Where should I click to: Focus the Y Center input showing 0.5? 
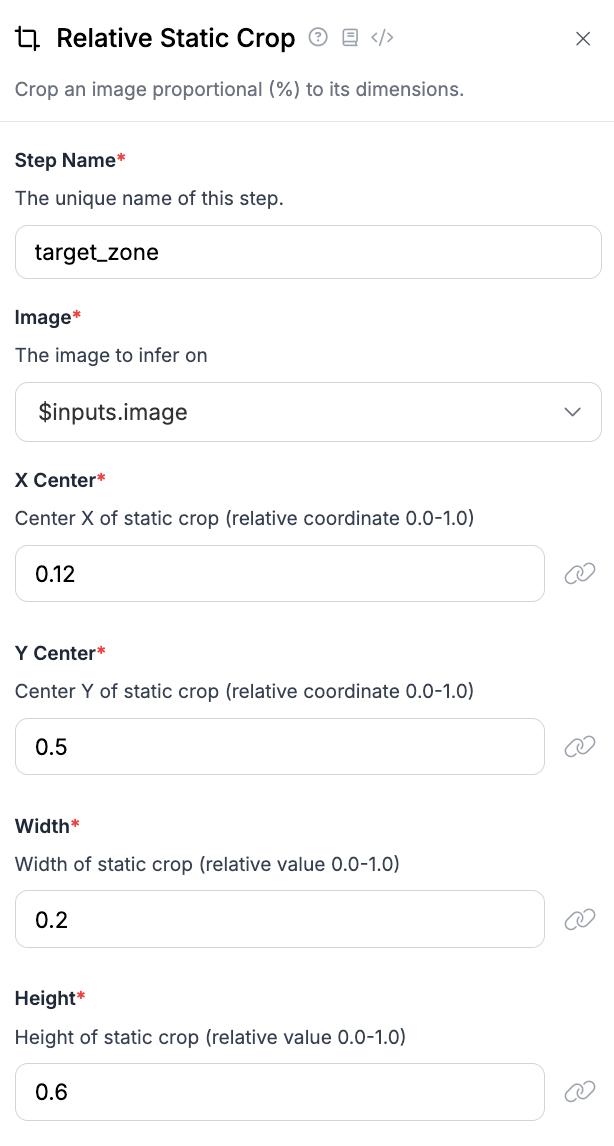[280, 746]
